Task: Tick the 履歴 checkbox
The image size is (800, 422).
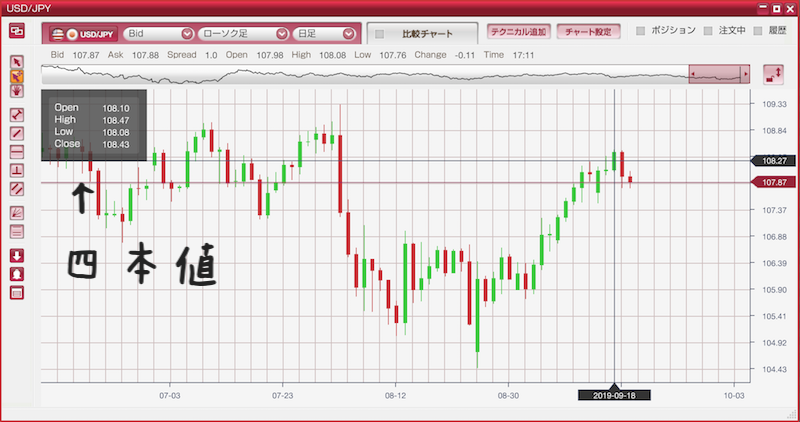Action: point(758,31)
